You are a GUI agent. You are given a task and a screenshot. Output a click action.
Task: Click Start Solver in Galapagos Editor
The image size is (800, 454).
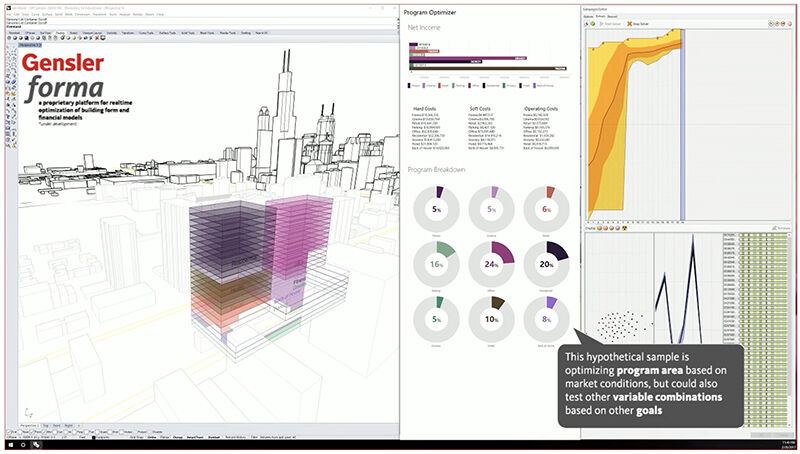611,23
